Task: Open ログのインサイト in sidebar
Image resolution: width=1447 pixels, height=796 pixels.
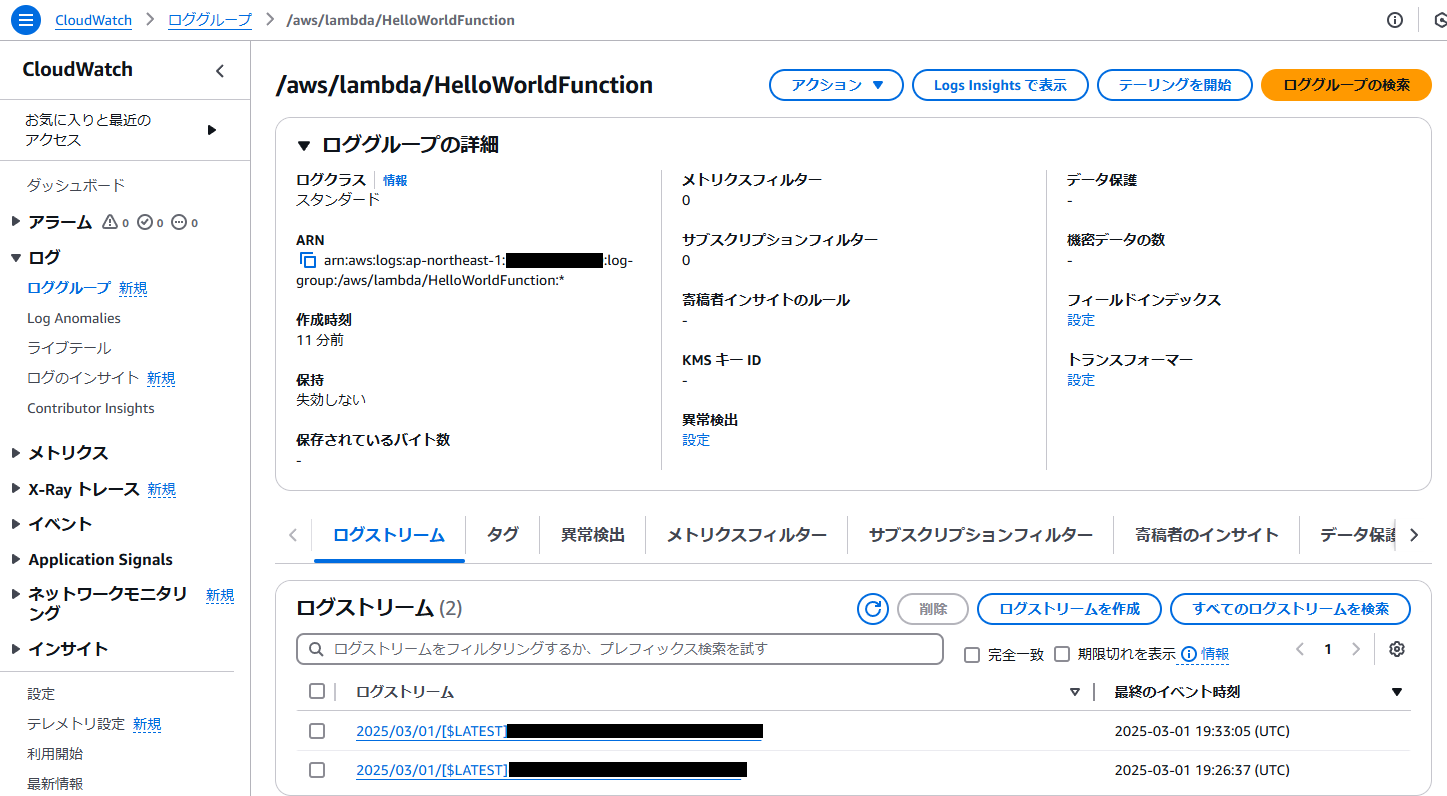Action: [x=83, y=378]
